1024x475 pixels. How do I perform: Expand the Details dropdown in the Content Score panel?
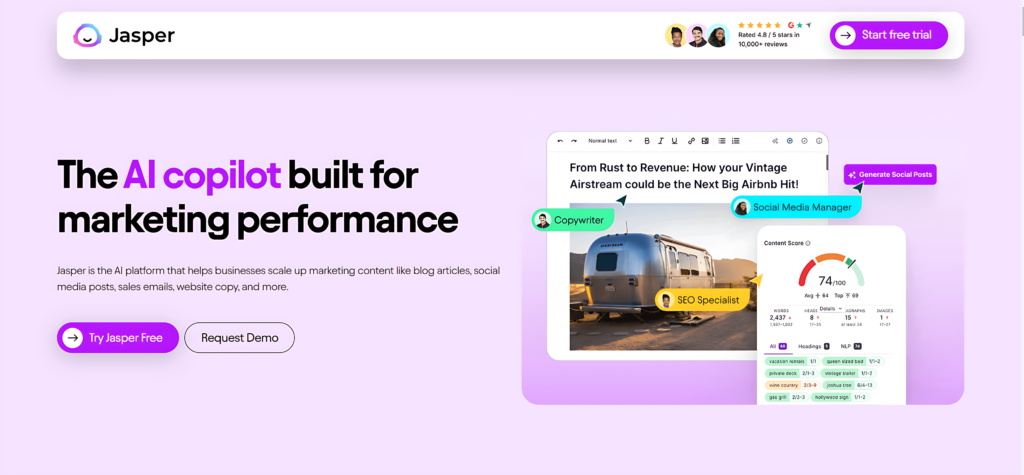(831, 308)
